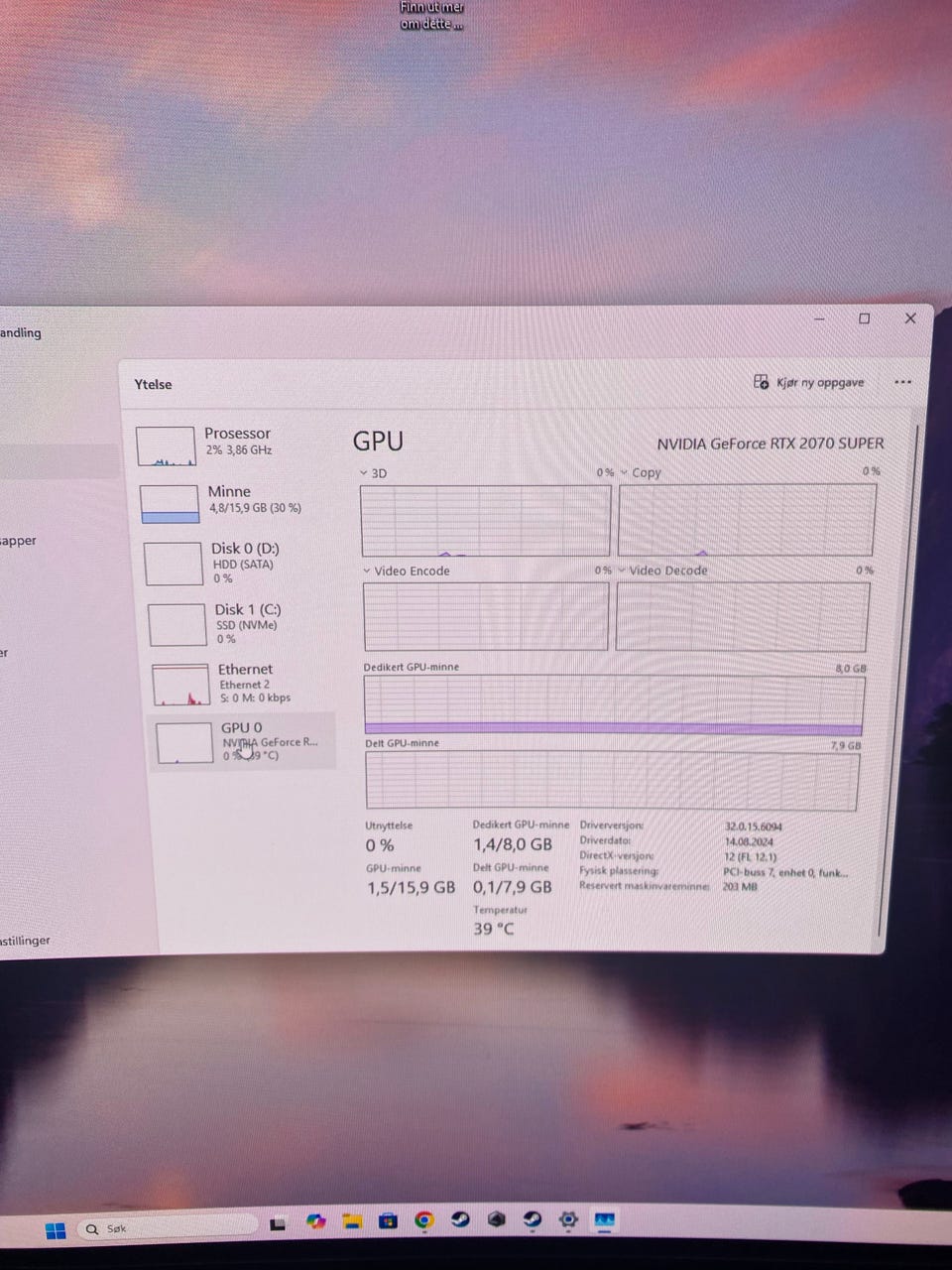Click the Dedikert GPU-minne usage graph
This screenshot has width=952, height=1270.
point(614,705)
